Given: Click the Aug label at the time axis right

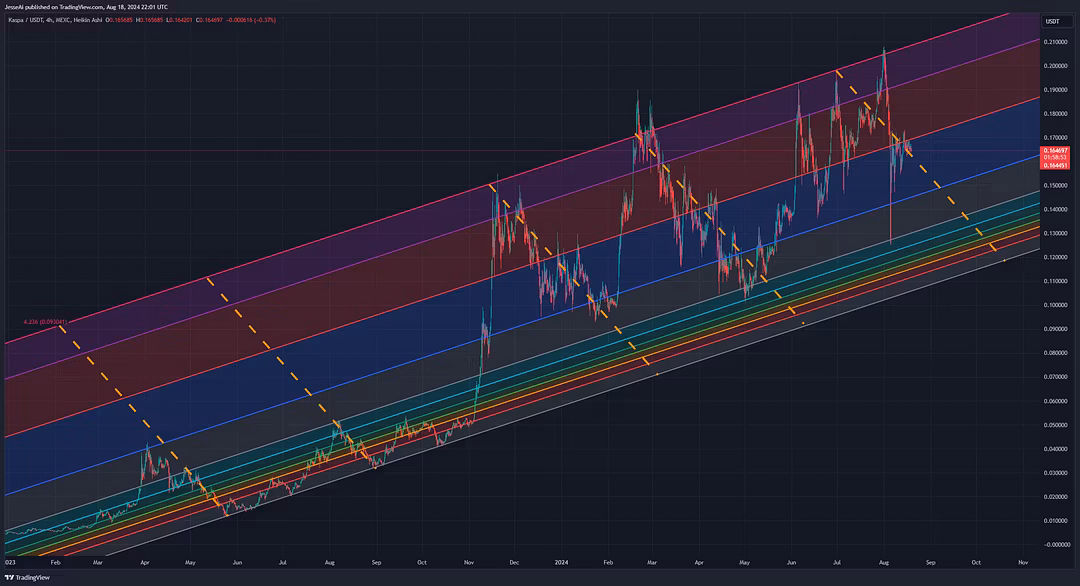Looking at the screenshot, I should click(x=883, y=564).
